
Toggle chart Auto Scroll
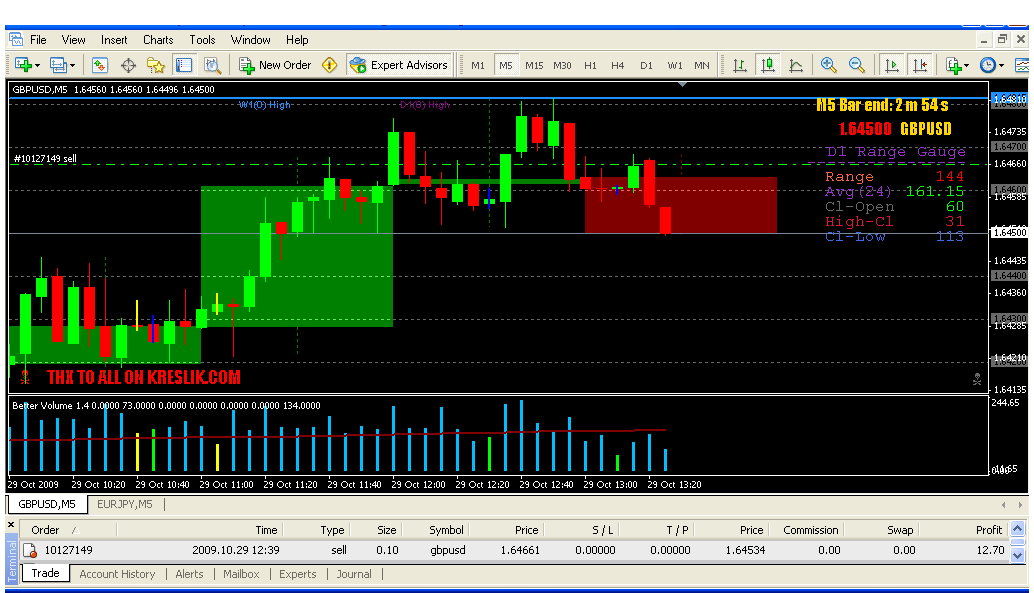click(x=891, y=65)
